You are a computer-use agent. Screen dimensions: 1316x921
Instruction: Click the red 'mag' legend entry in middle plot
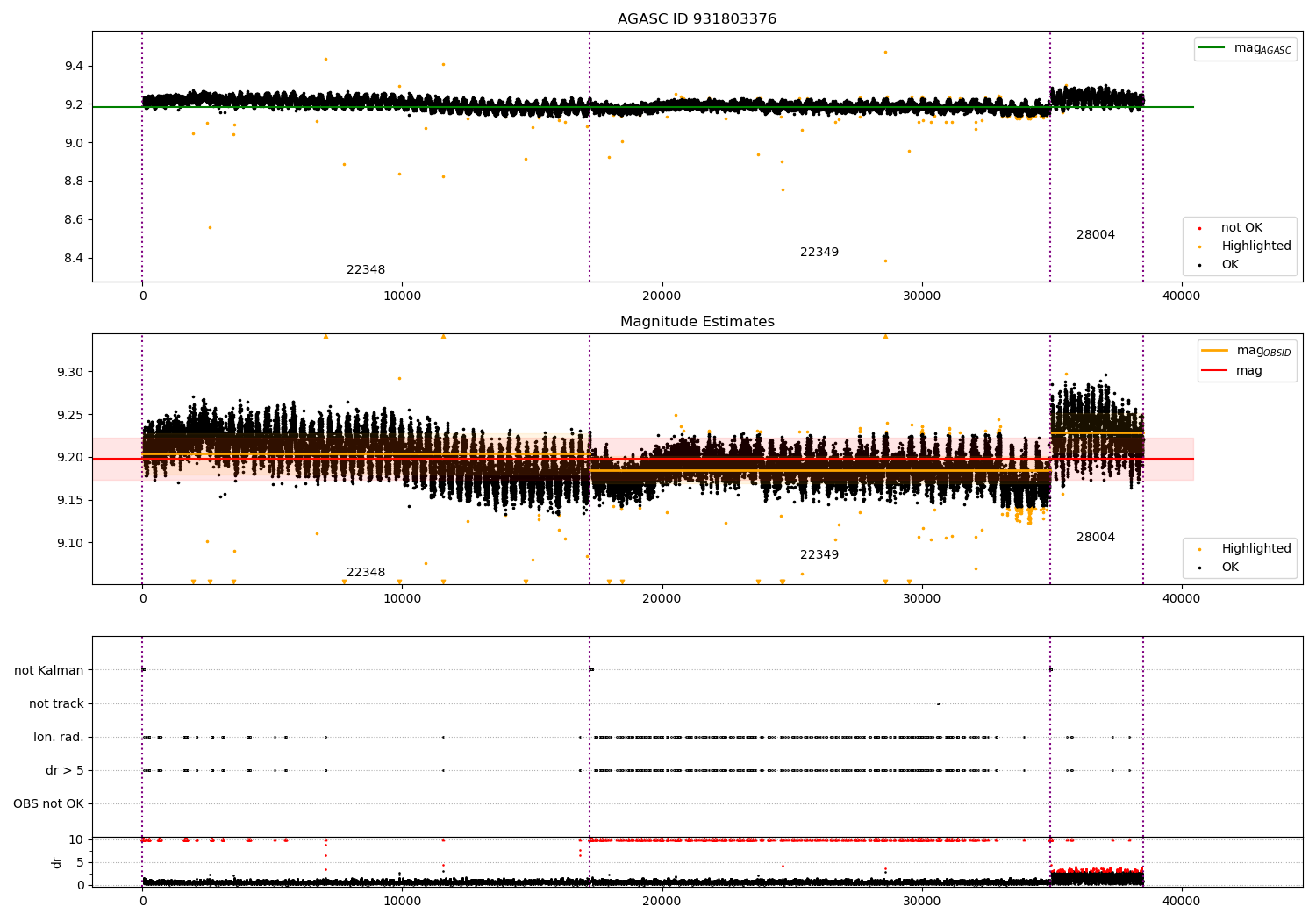point(1233,371)
